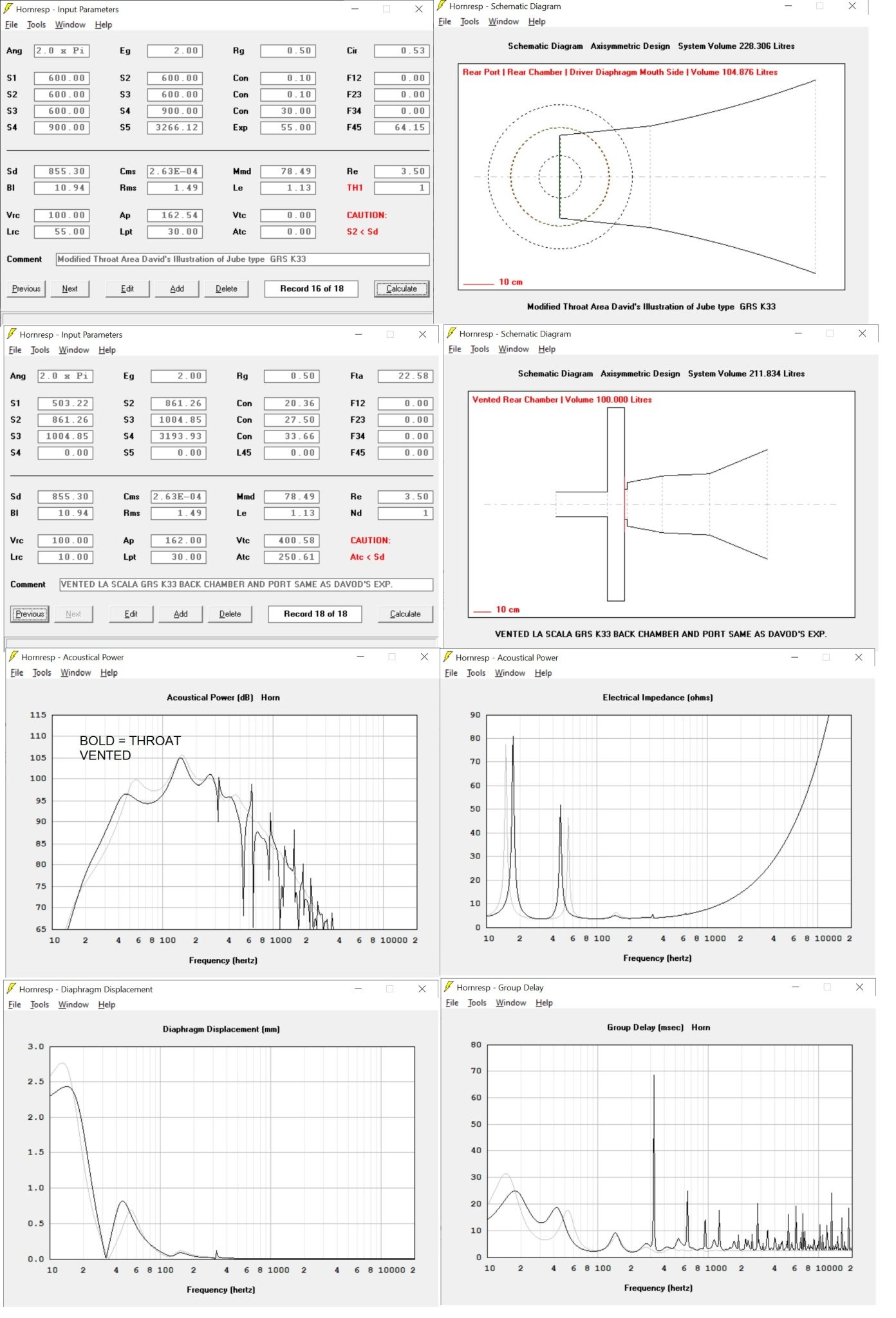Click the Comment field starting 'Modified Throat Area'

(x=243, y=259)
